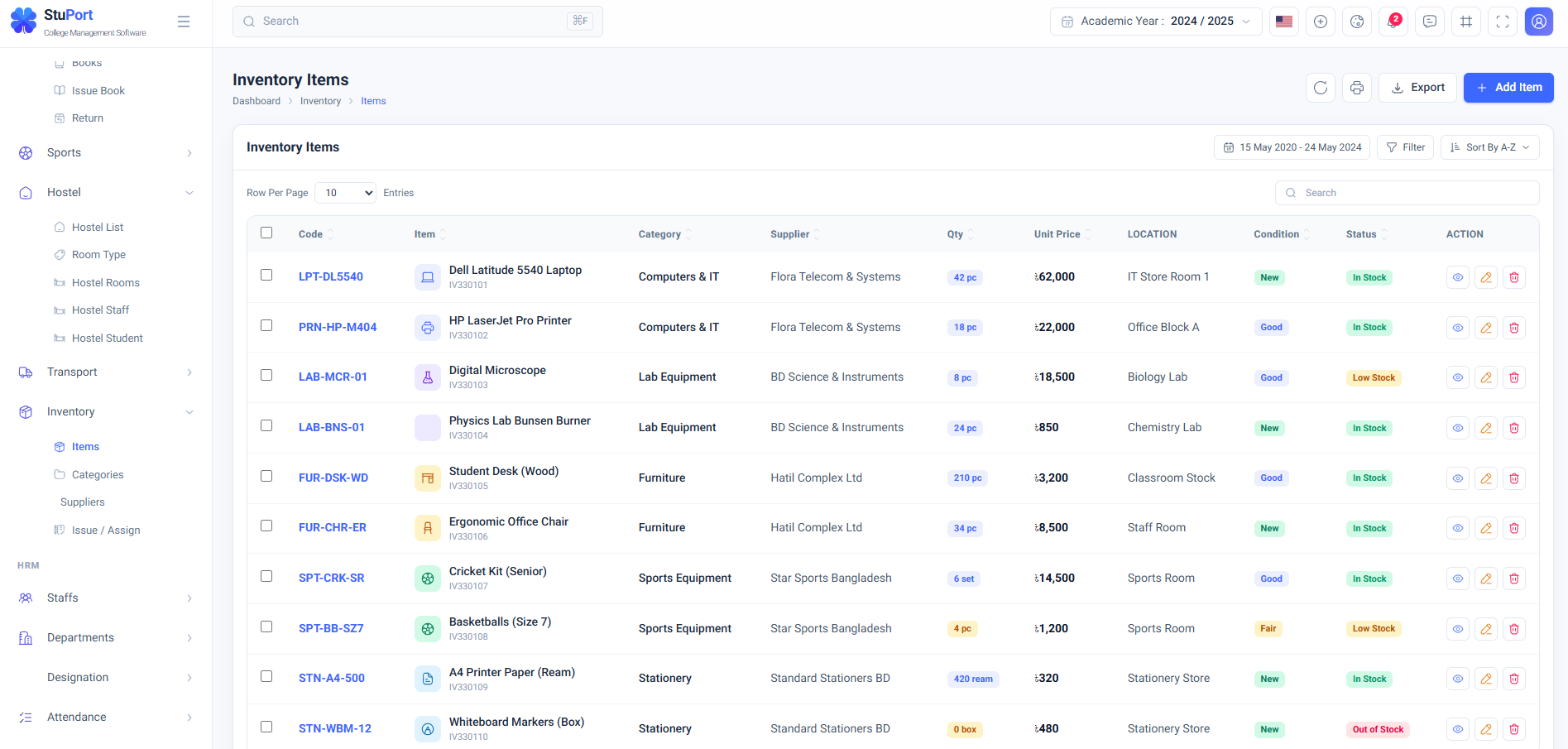Open the grid apps icon in header
Screen dimensions: 1568x749
1466,22
